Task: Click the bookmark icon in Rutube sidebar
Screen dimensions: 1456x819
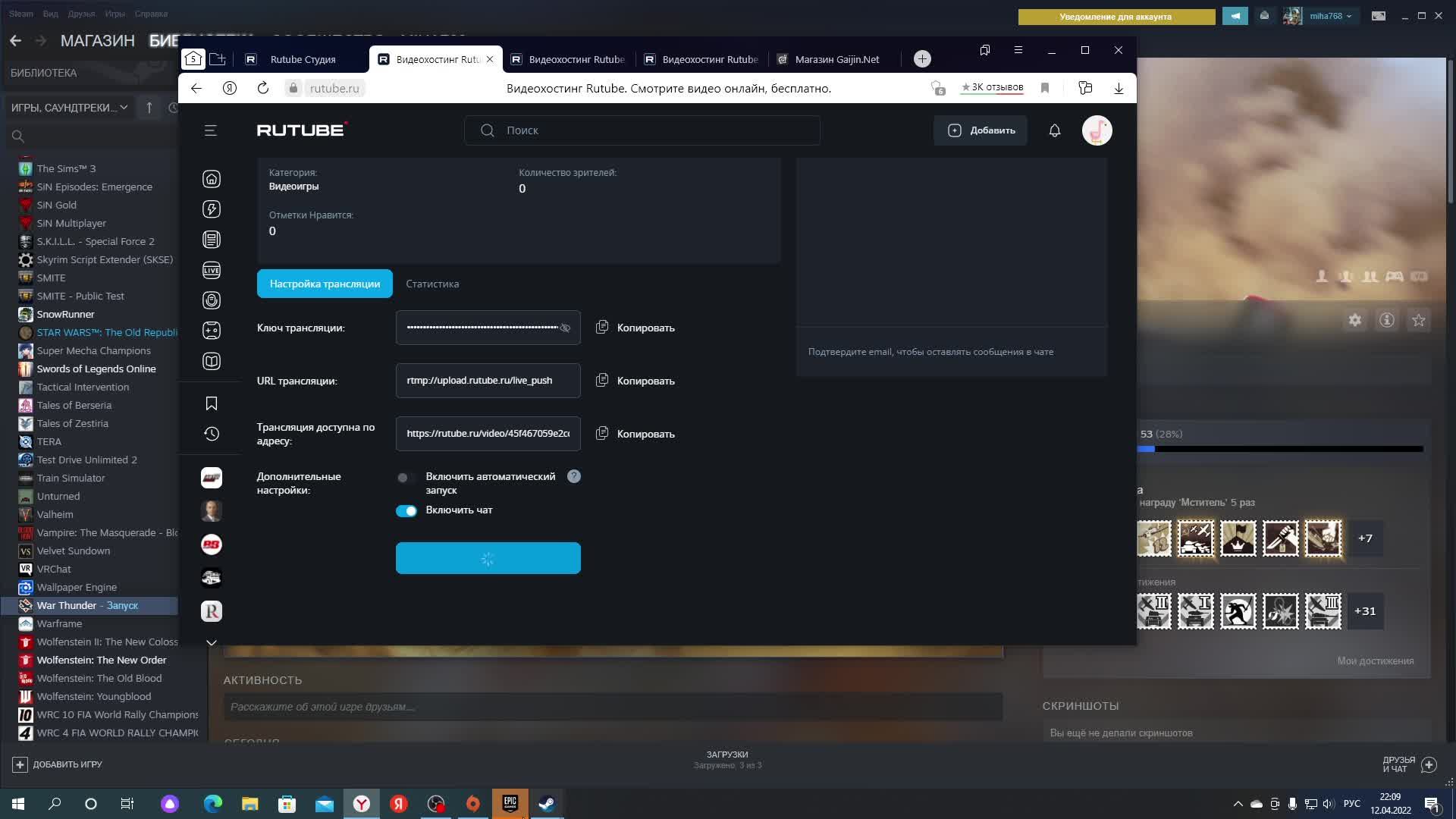Action: tap(212, 403)
